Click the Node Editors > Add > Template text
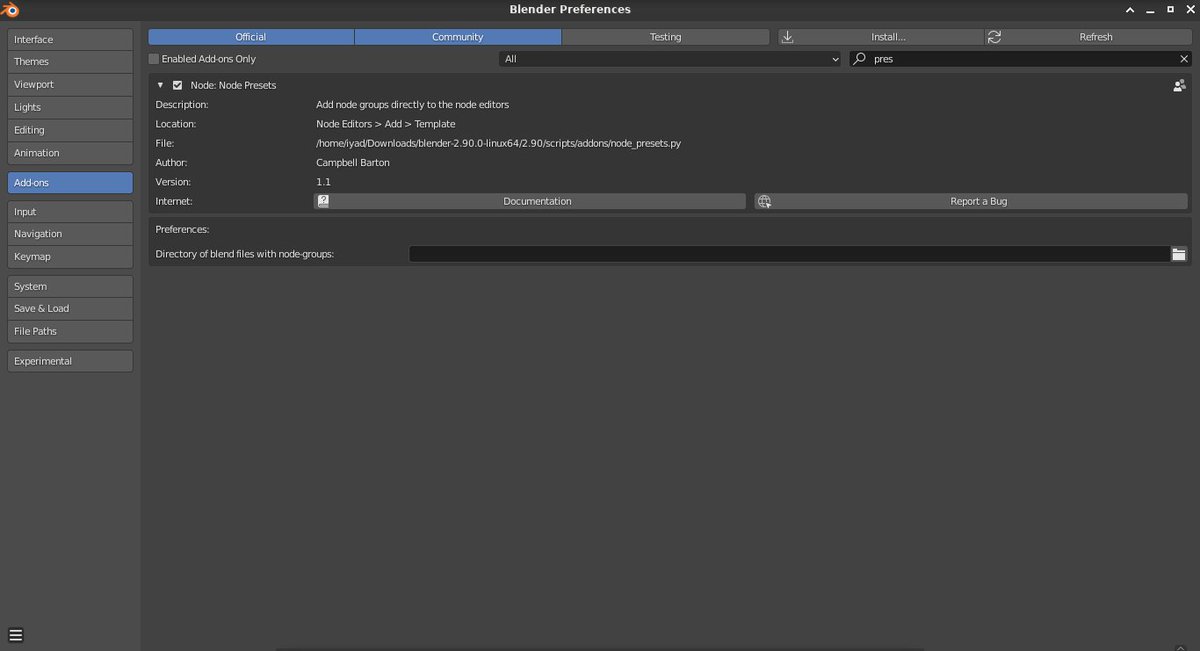This screenshot has height=651, width=1200. 386,124
